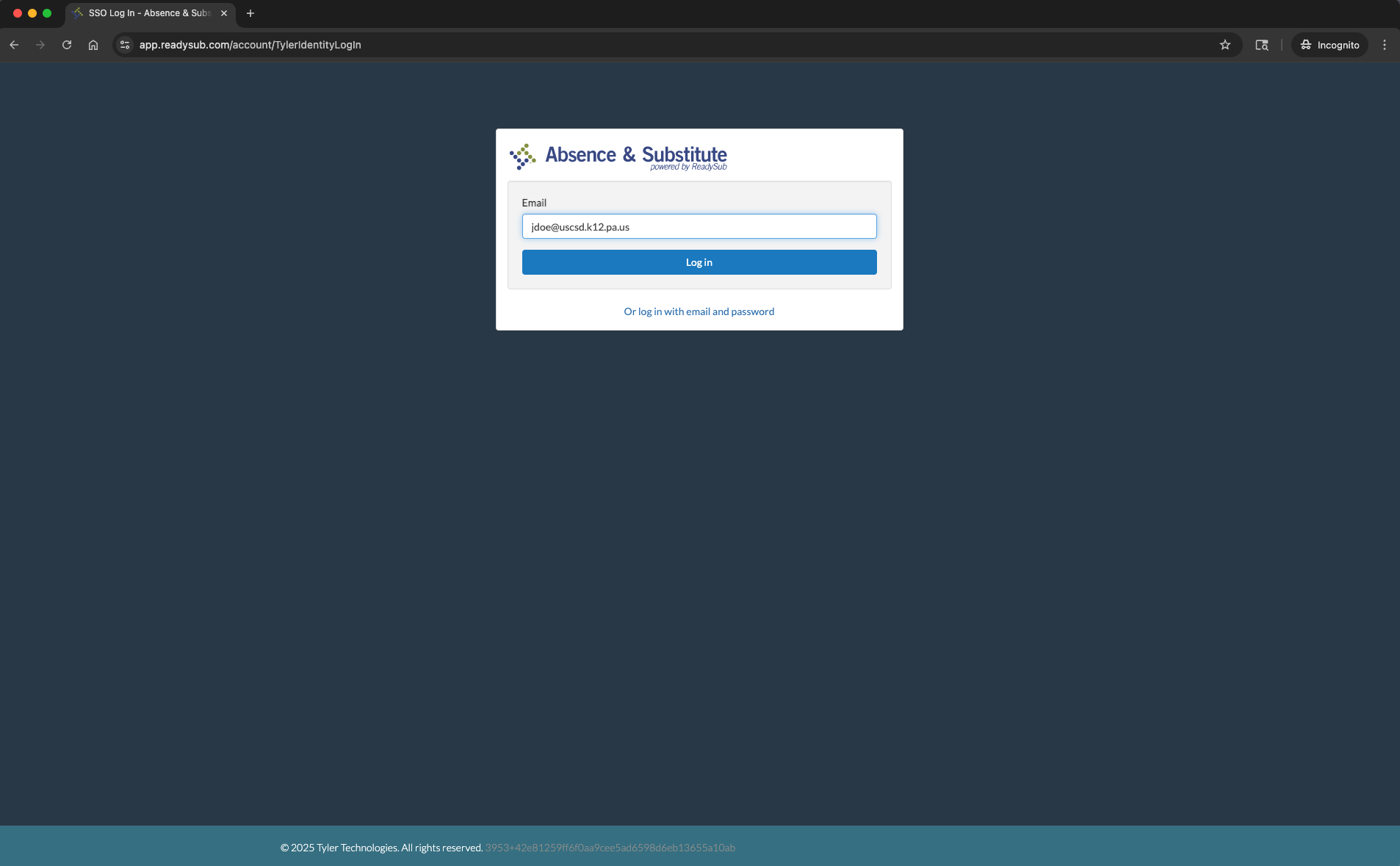This screenshot has width=1400, height=866.
Task: Close the SSO Log In tab
Action: tap(224, 13)
